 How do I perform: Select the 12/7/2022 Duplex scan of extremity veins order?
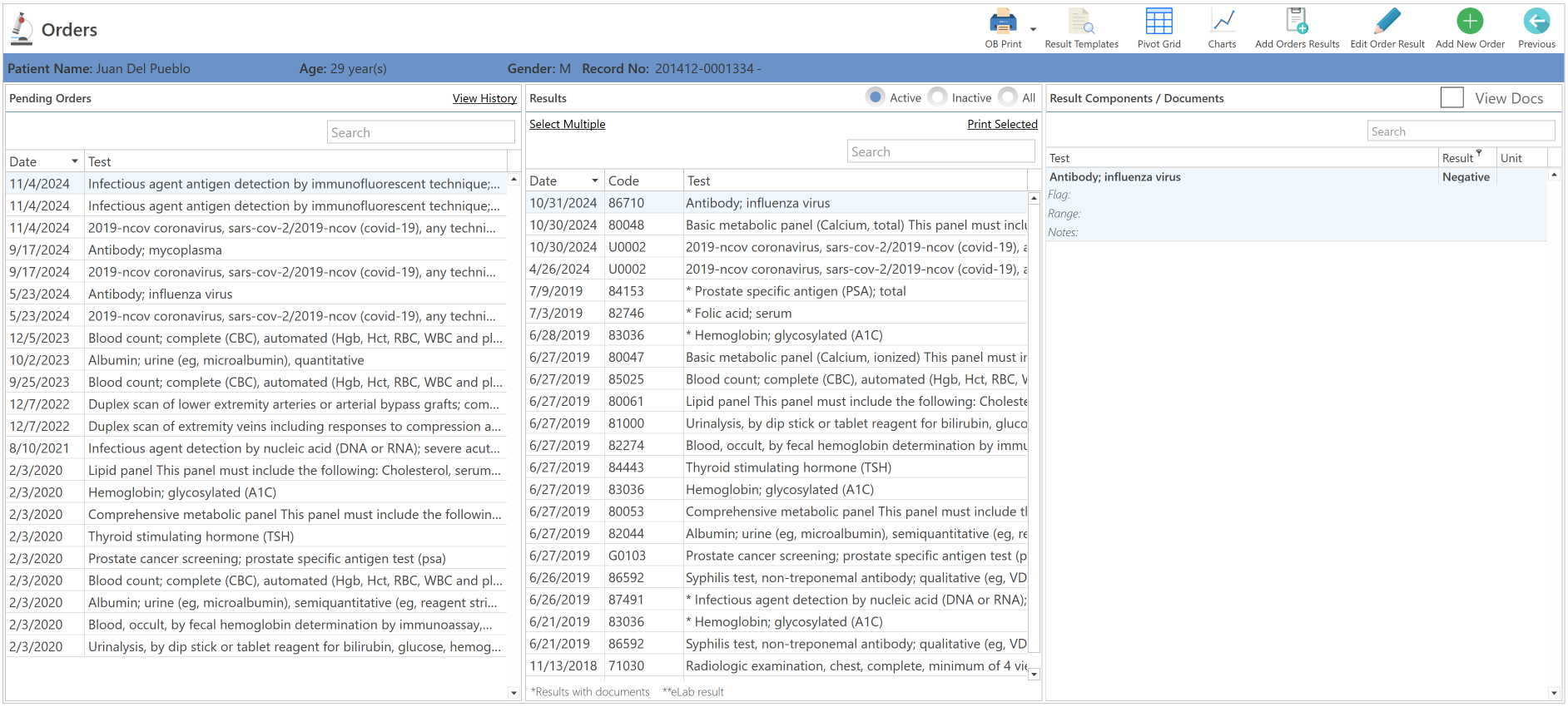tap(256, 426)
